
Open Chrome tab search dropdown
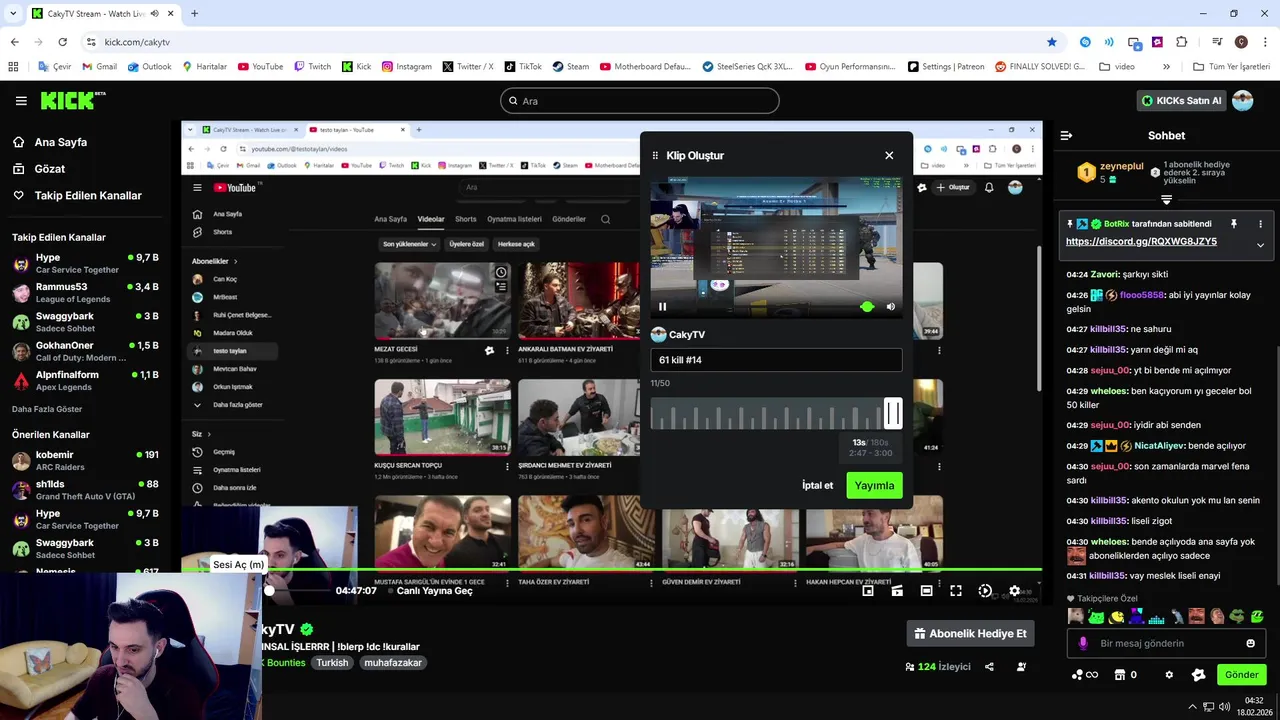[x=13, y=14]
